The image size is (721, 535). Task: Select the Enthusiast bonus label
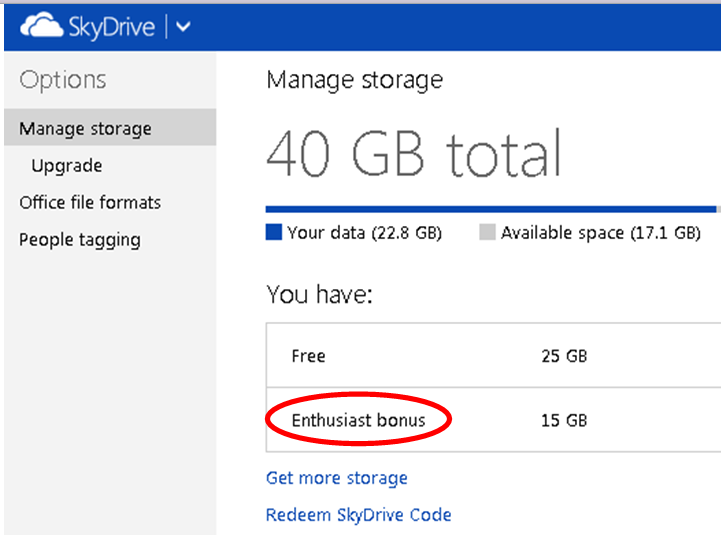point(358,420)
